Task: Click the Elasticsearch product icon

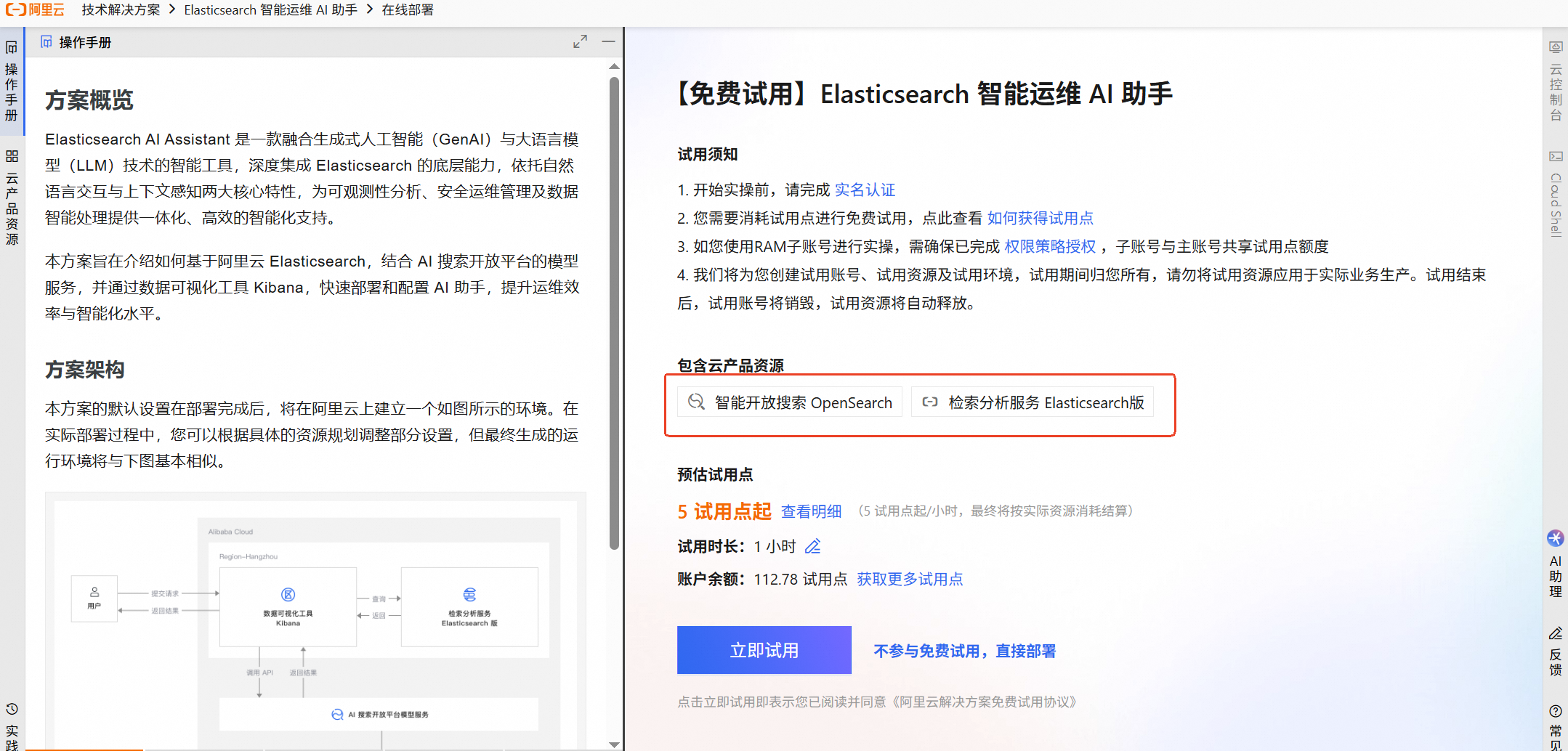Action: 929,402
